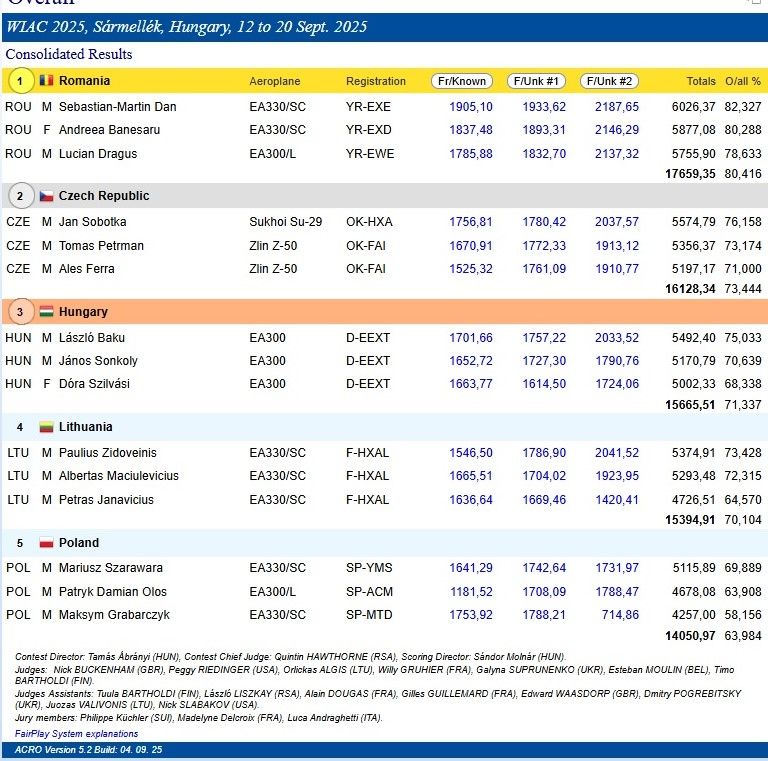This screenshot has height=761, width=768.
Task: Click the rank 3 circle badge
Action: click(x=19, y=312)
